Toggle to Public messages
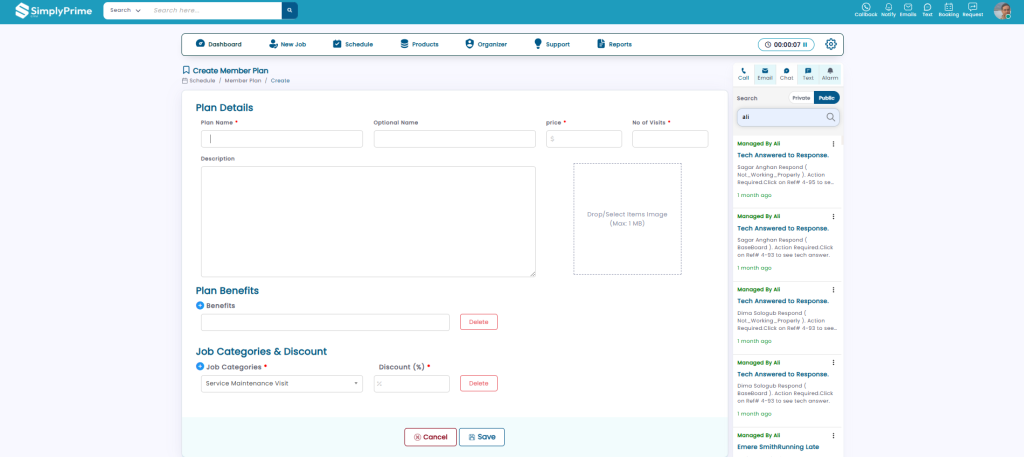Screen dimensions: 1024x457 pos(827,98)
